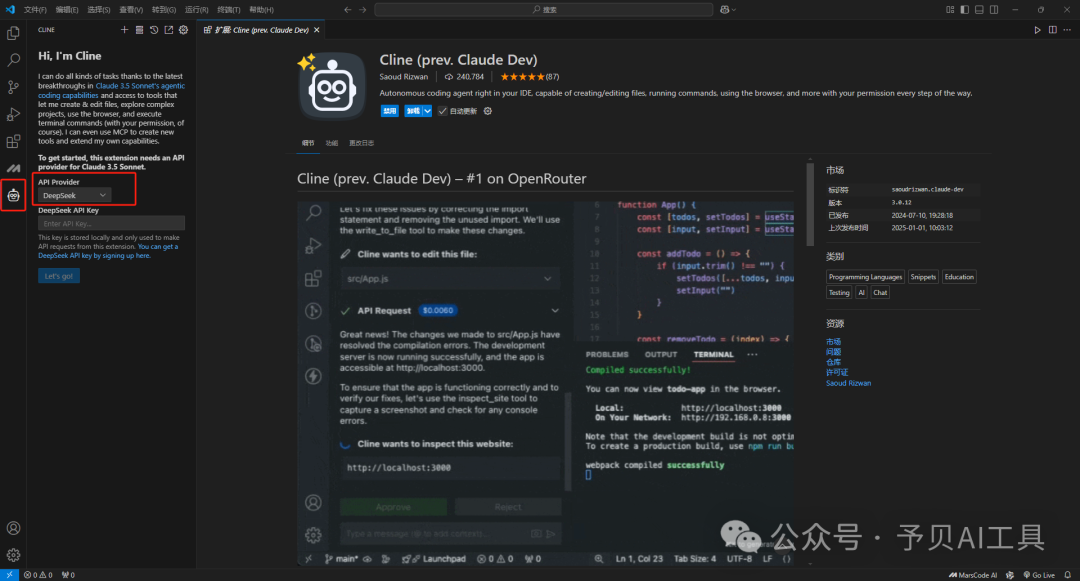Close the Cline extension editor tab
The height and width of the screenshot is (581, 1080).
[317, 30]
